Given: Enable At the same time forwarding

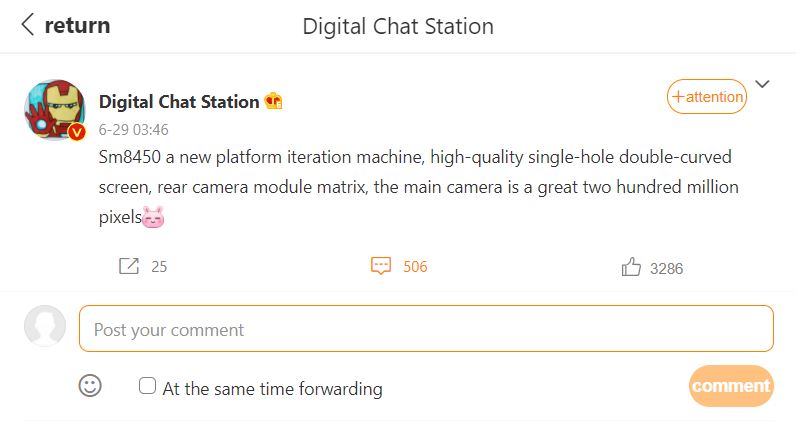Looking at the screenshot, I should pos(147,386).
